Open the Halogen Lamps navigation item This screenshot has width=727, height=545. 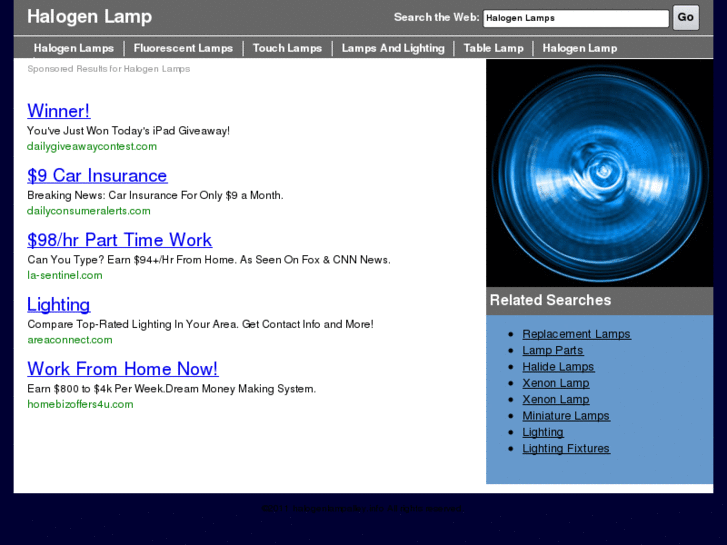coord(74,48)
